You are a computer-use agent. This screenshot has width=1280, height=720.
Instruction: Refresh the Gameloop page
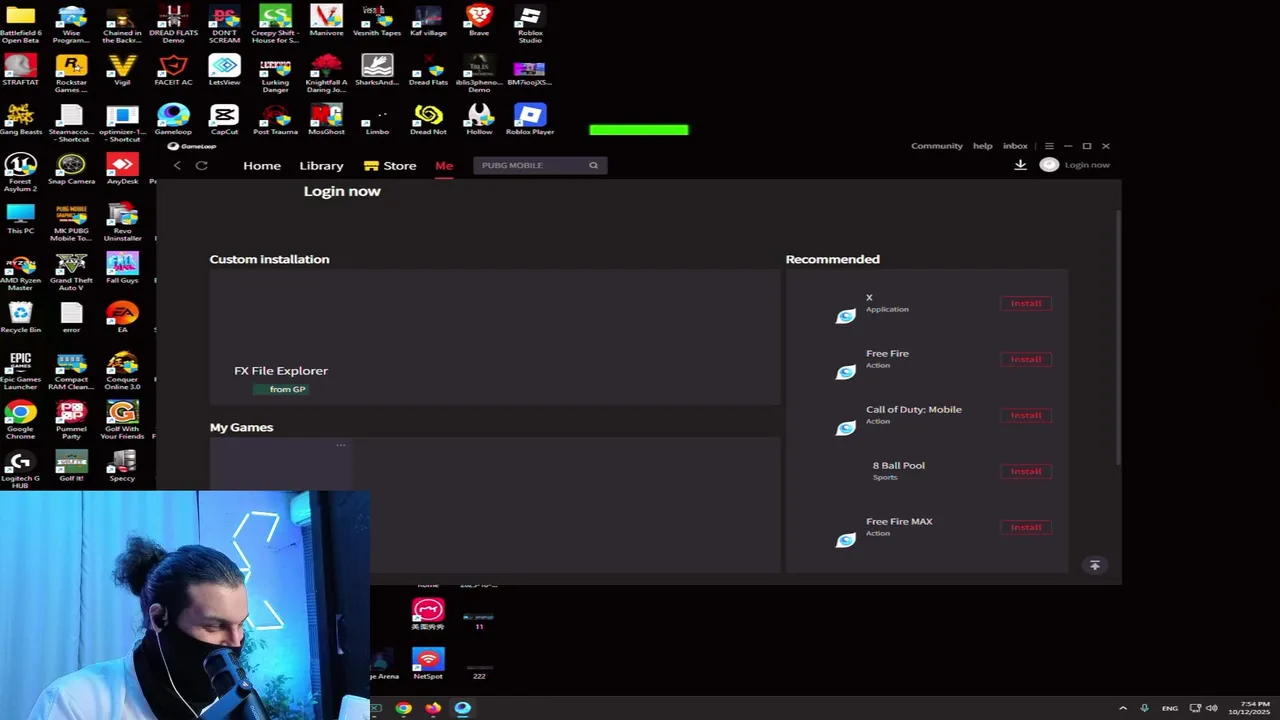click(201, 165)
